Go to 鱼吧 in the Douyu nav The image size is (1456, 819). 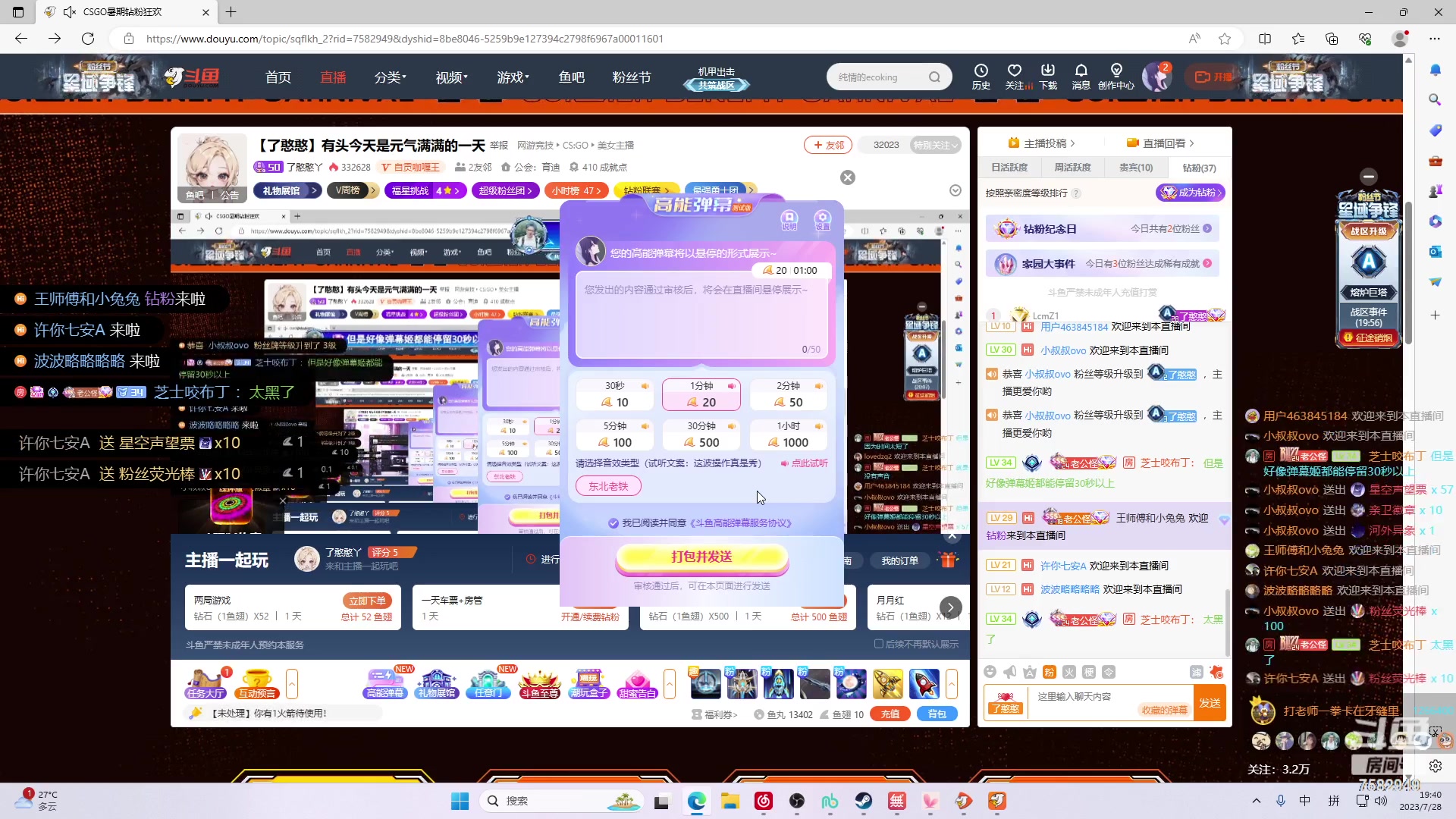(x=572, y=77)
